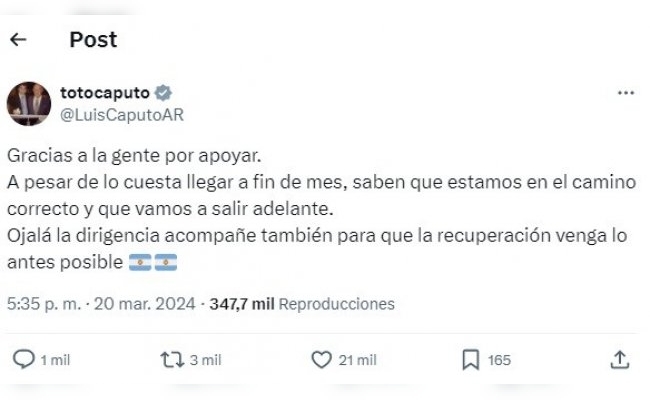Click the Post header title
The width and height of the screenshot is (650, 400).
coord(93,40)
